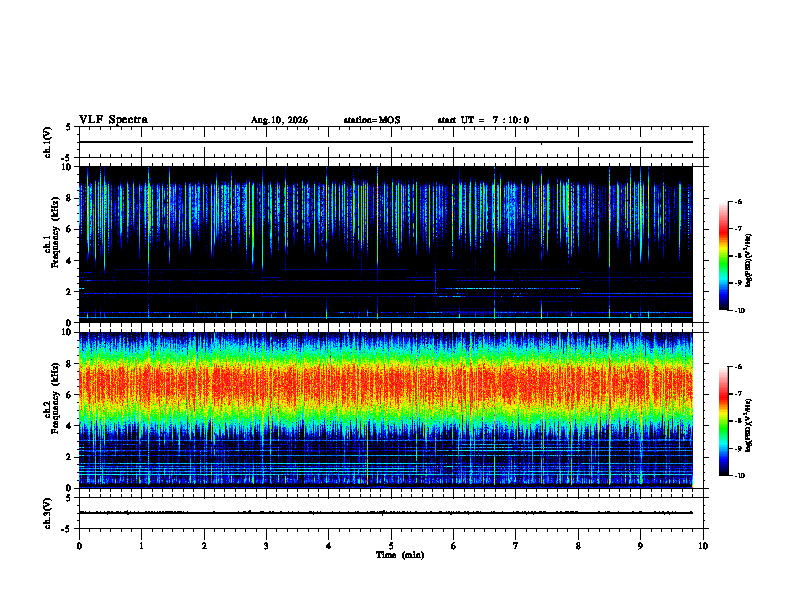Click the ch.1 spectrogram color bar
The height and width of the screenshot is (612, 792).
click(723, 256)
